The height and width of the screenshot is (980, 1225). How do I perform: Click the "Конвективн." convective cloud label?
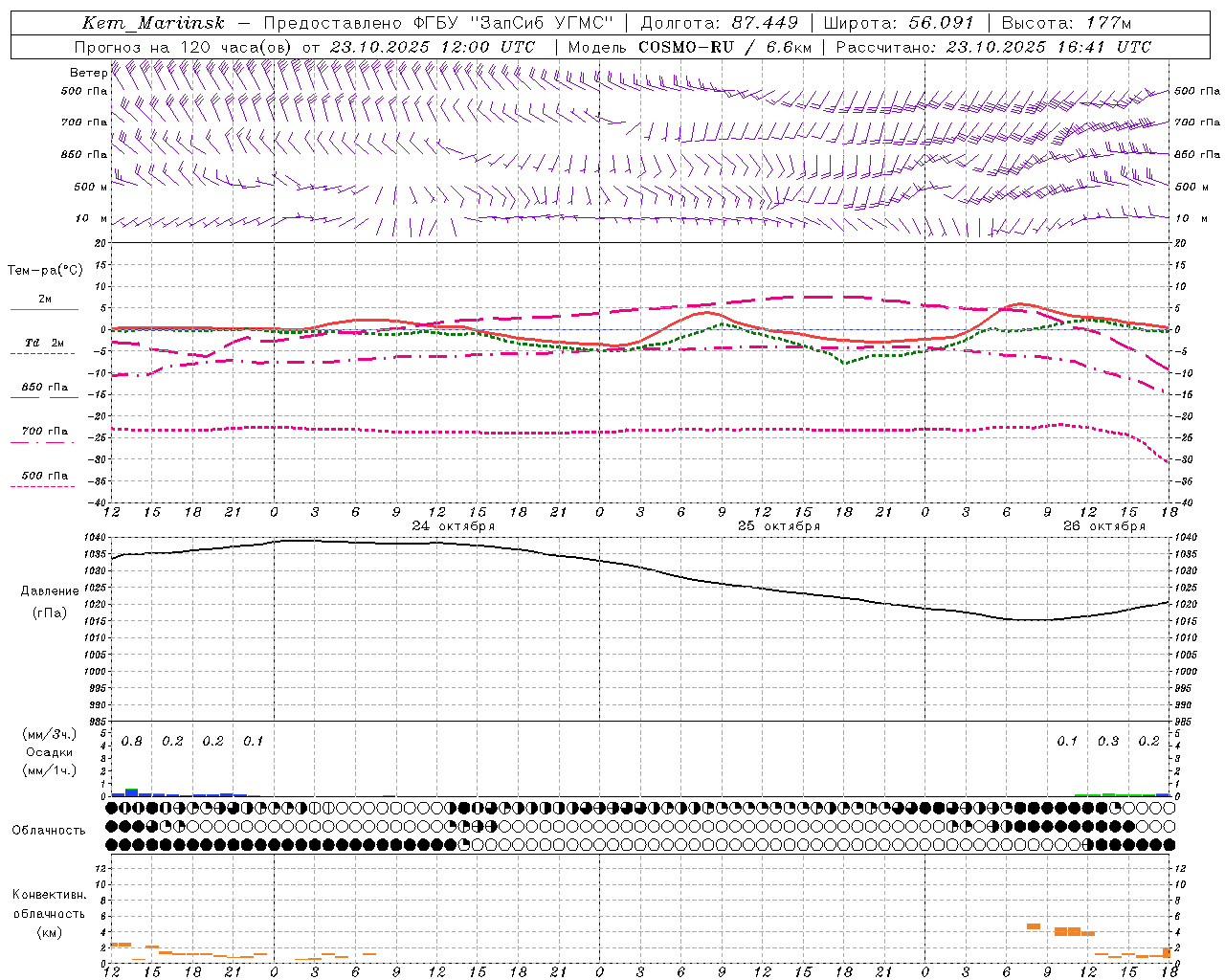point(49,895)
